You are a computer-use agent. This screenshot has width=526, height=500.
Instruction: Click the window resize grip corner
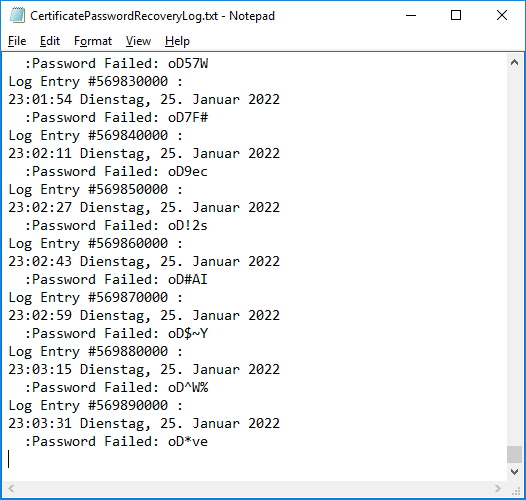(516, 491)
